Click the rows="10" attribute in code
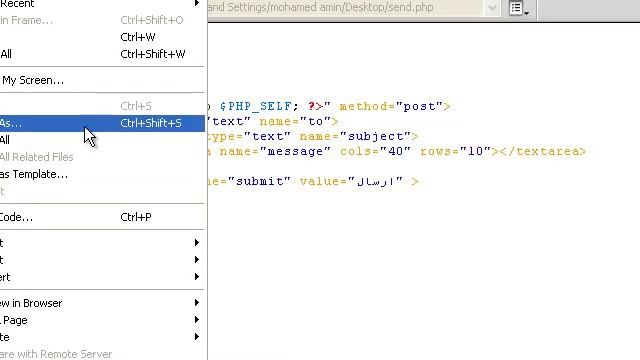 click(456, 151)
